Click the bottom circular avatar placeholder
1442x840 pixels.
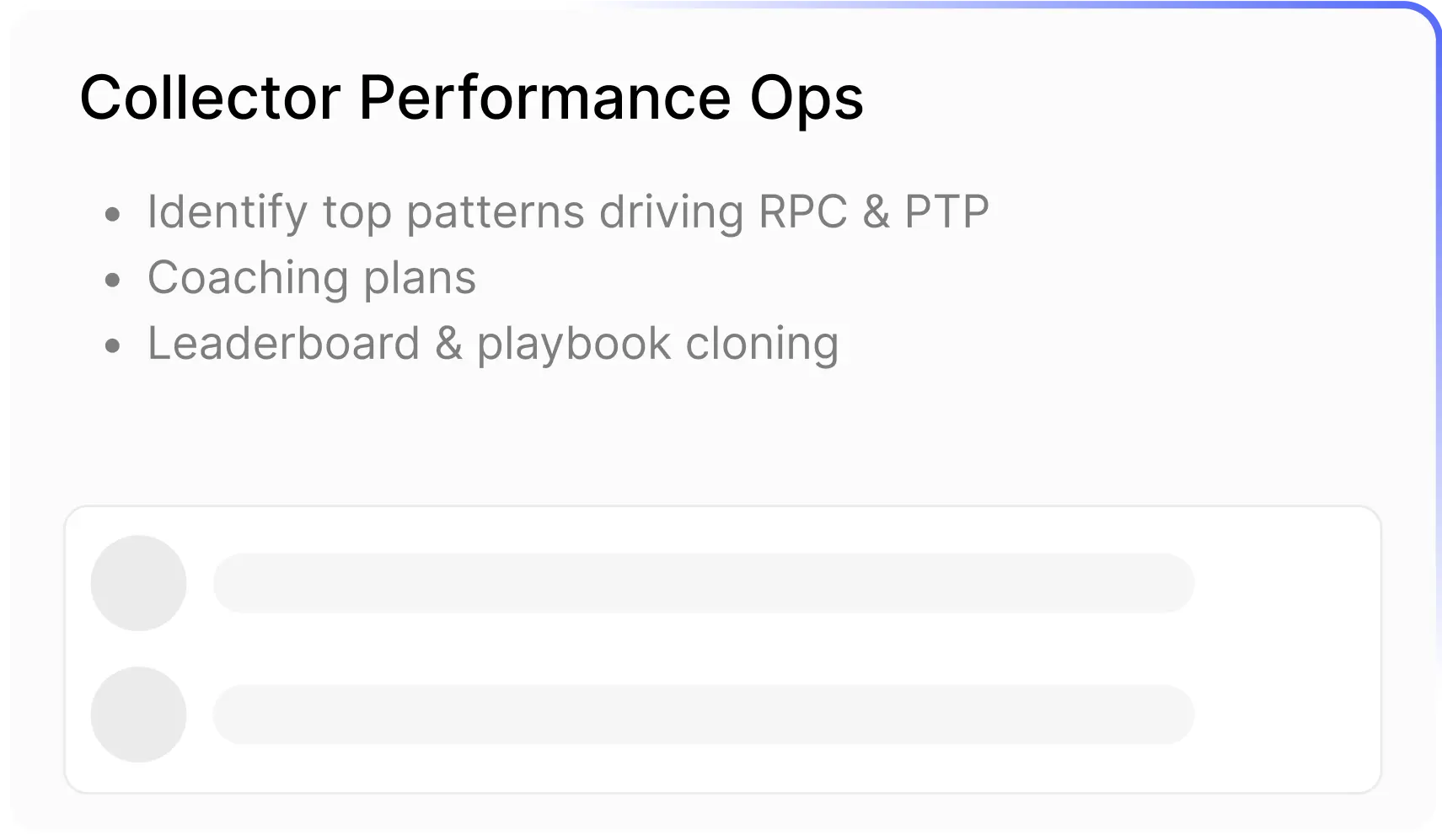click(x=138, y=714)
